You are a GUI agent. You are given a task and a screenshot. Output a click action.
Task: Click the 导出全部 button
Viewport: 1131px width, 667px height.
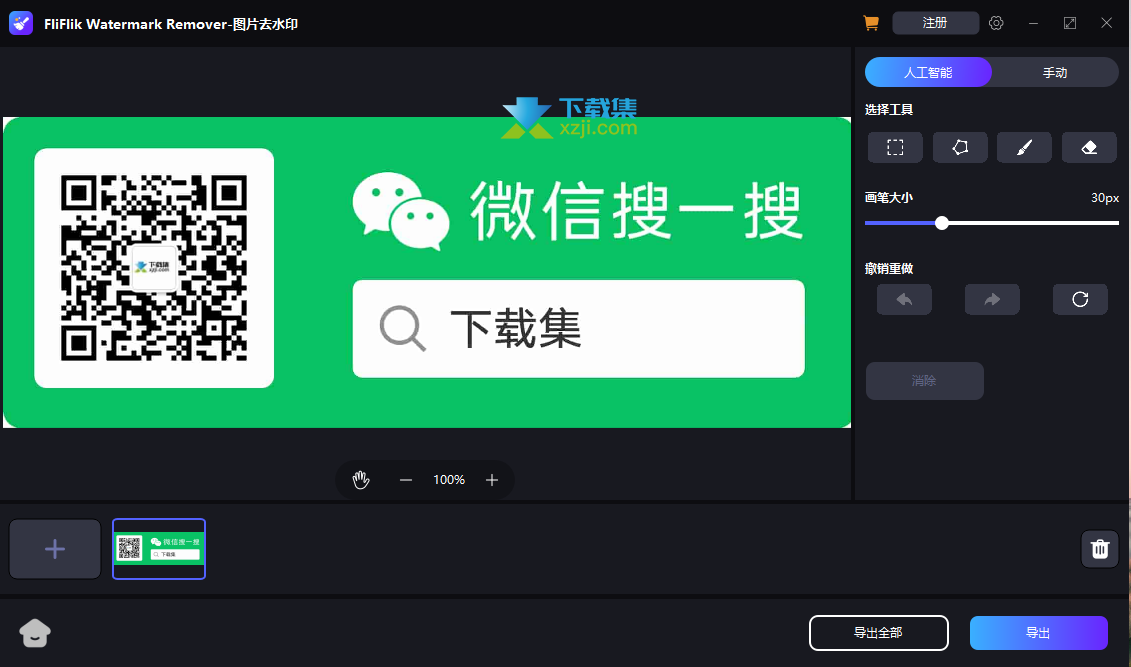[879, 633]
